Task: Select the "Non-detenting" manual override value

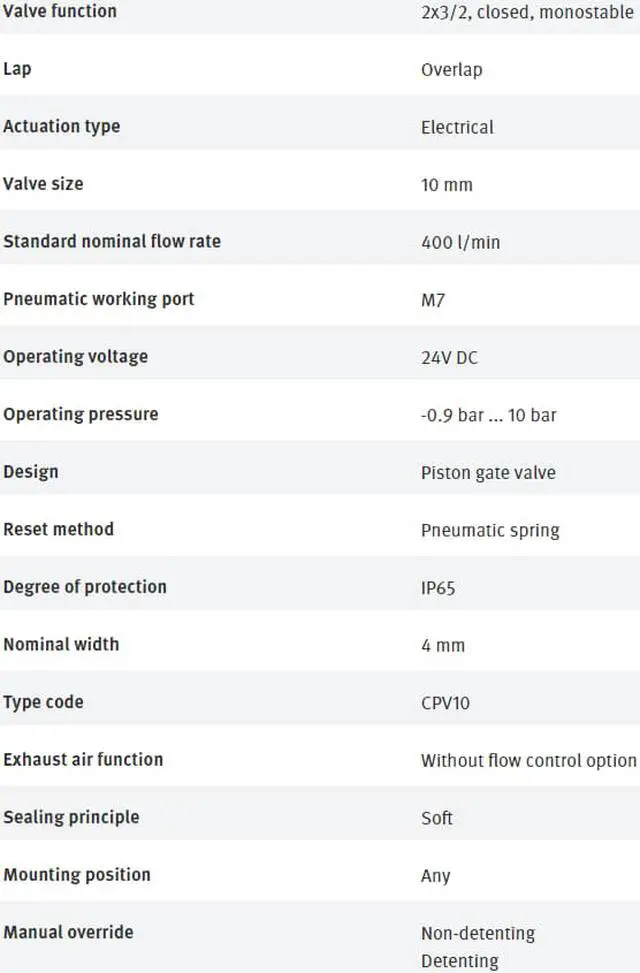Action: coord(478,933)
